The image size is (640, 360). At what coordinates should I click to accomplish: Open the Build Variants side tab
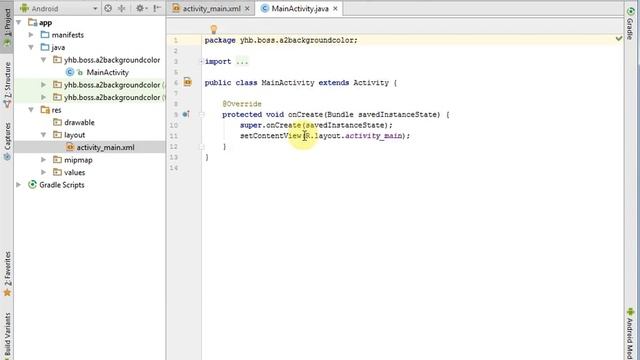[7, 336]
